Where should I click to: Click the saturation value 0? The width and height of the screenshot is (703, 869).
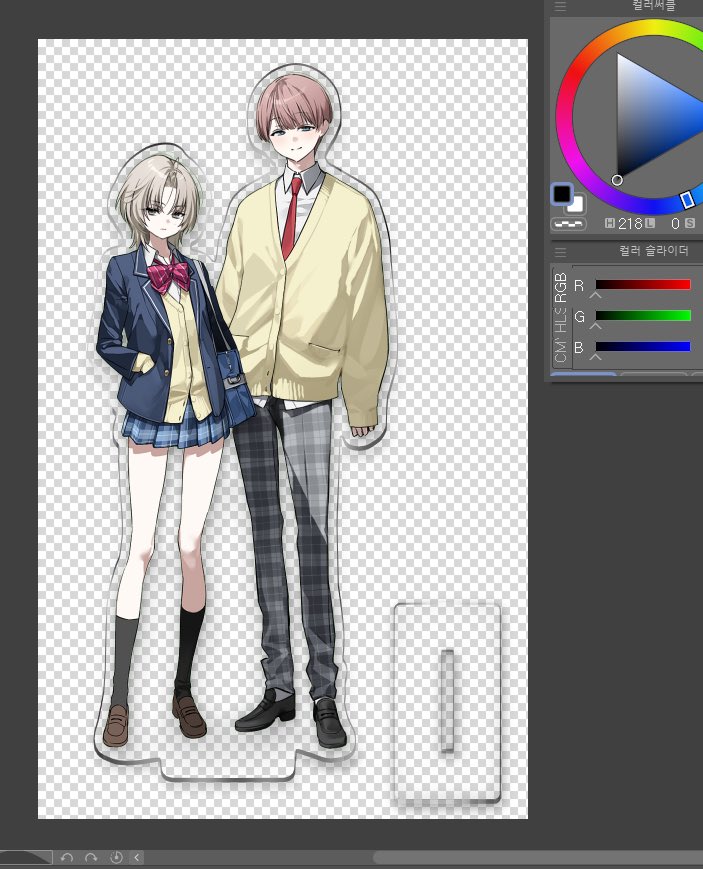click(675, 223)
